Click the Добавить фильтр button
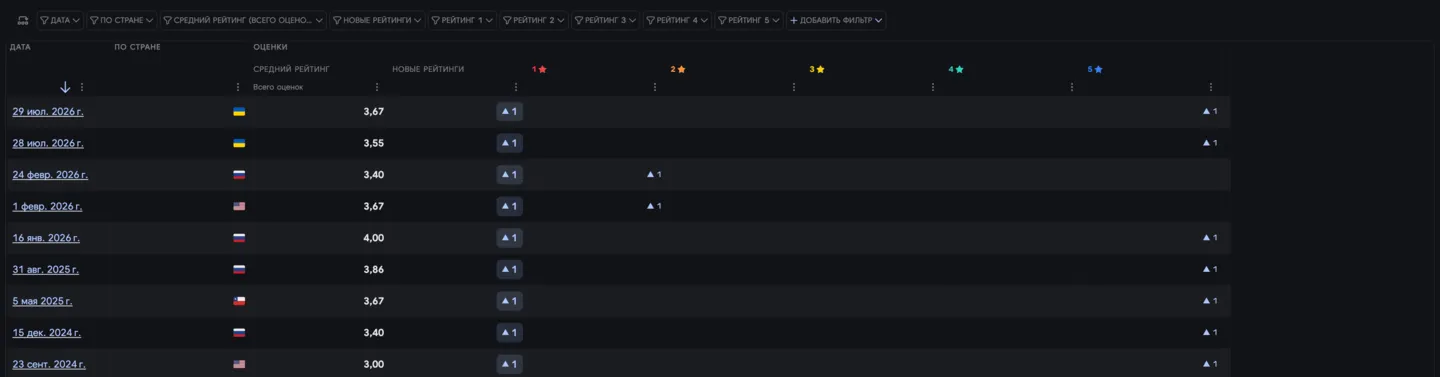Screen dimensions: 1440x377 tap(836, 20)
